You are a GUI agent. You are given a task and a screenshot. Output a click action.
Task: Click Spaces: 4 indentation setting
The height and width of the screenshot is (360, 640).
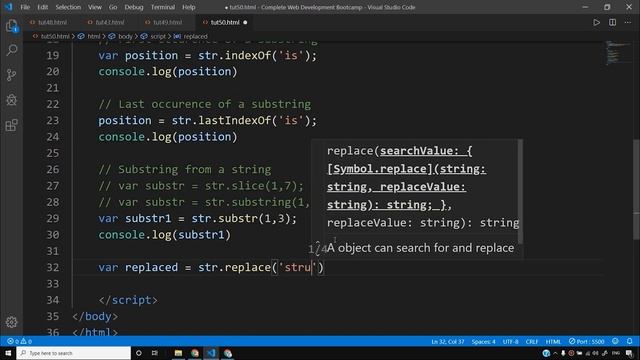click(483, 341)
